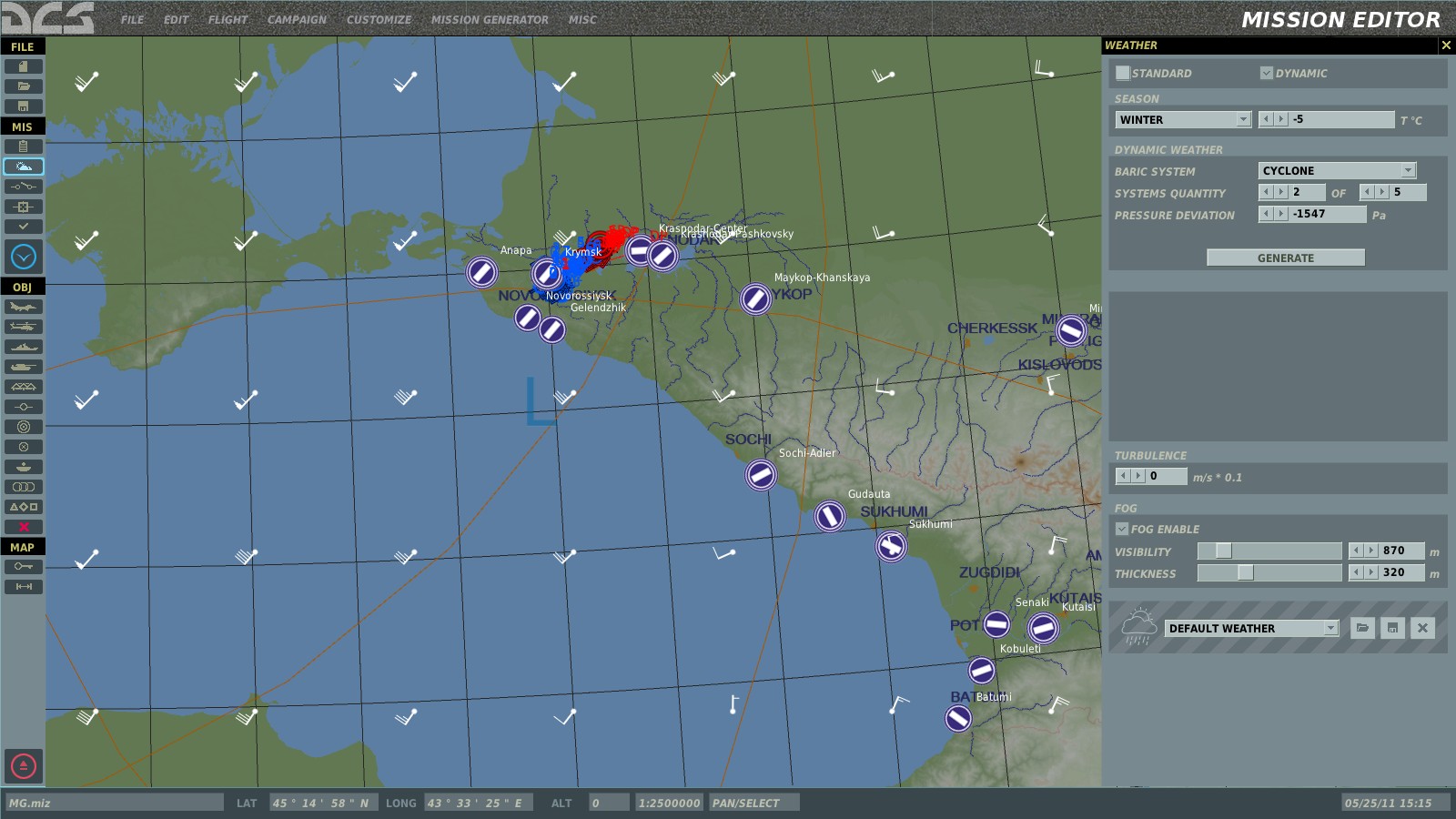This screenshot has width=1456, height=819.
Task: Select the templates bowl-shaped icon
Action: click(x=24, y=467)
